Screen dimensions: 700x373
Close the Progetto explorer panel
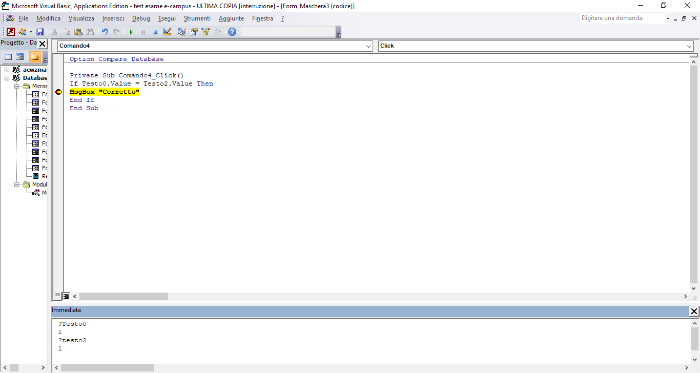pos(42,43)
